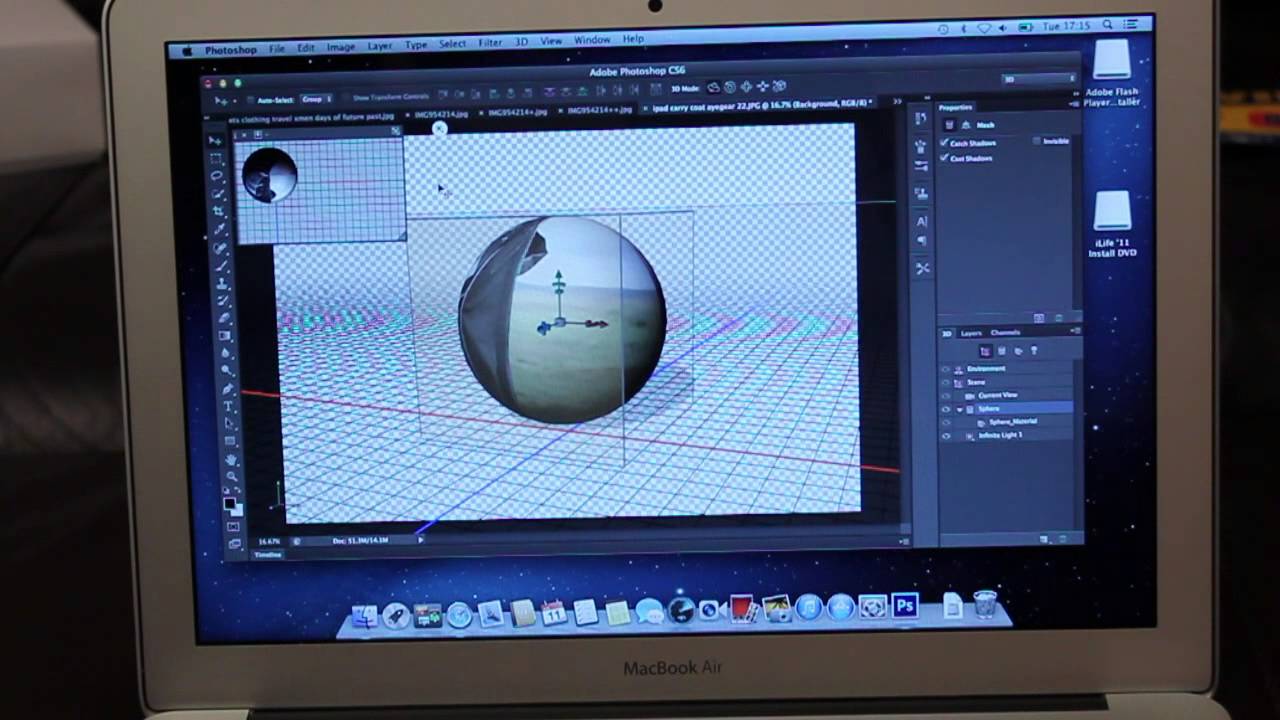Select the Move tool in the toolbar
The image size is (1280, 720).
click(215, 141)
